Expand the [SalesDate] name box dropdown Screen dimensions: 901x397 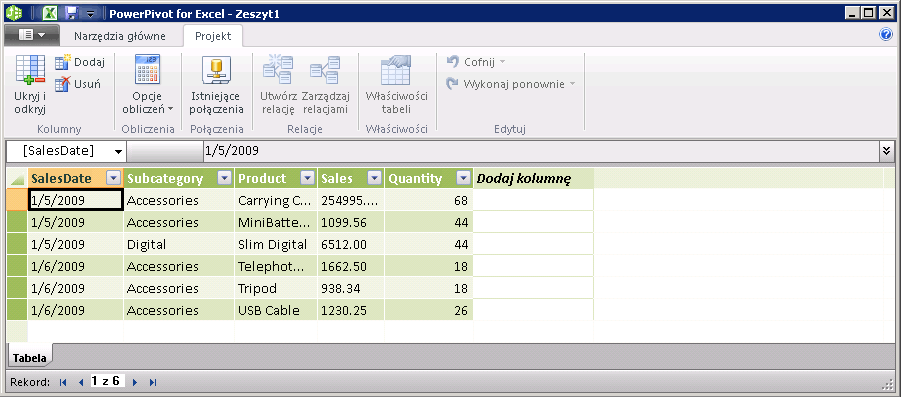[118, 151]
